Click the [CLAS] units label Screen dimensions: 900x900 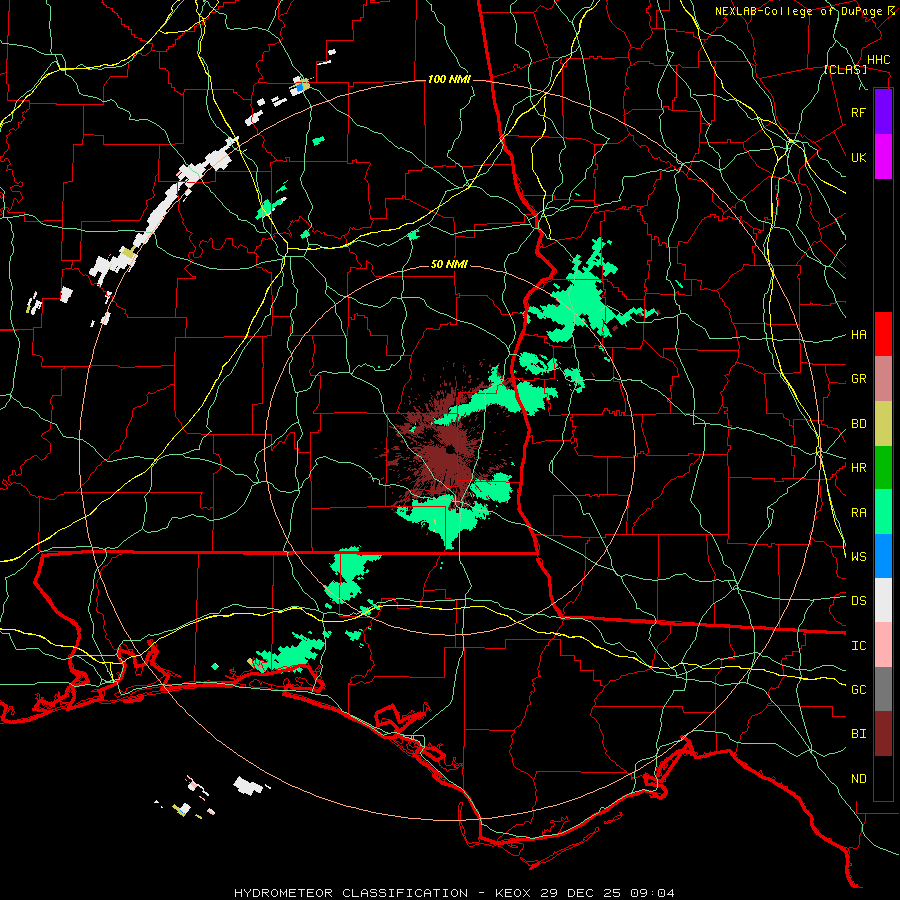[x=845, y=70]
